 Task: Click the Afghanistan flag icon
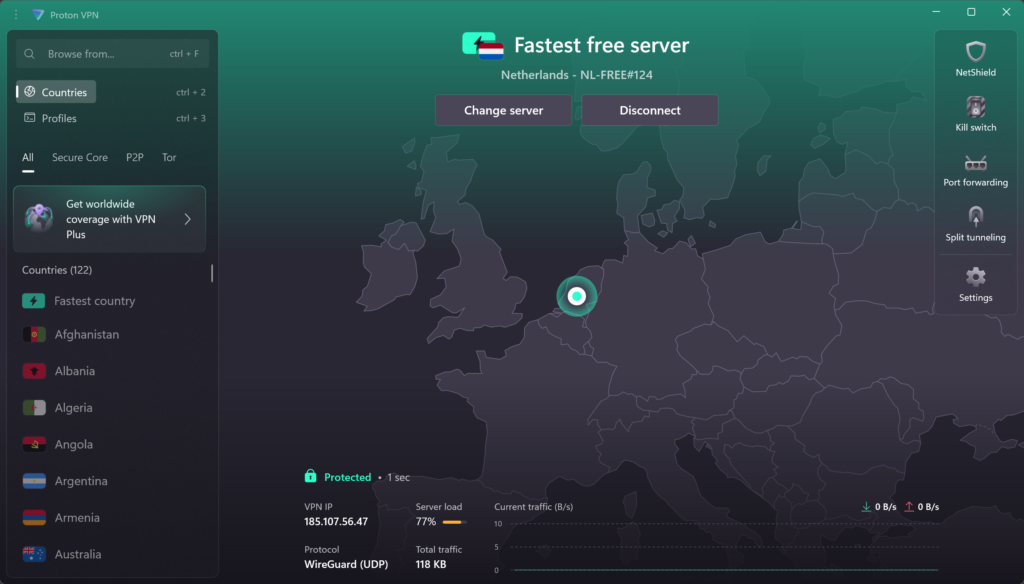34,334
